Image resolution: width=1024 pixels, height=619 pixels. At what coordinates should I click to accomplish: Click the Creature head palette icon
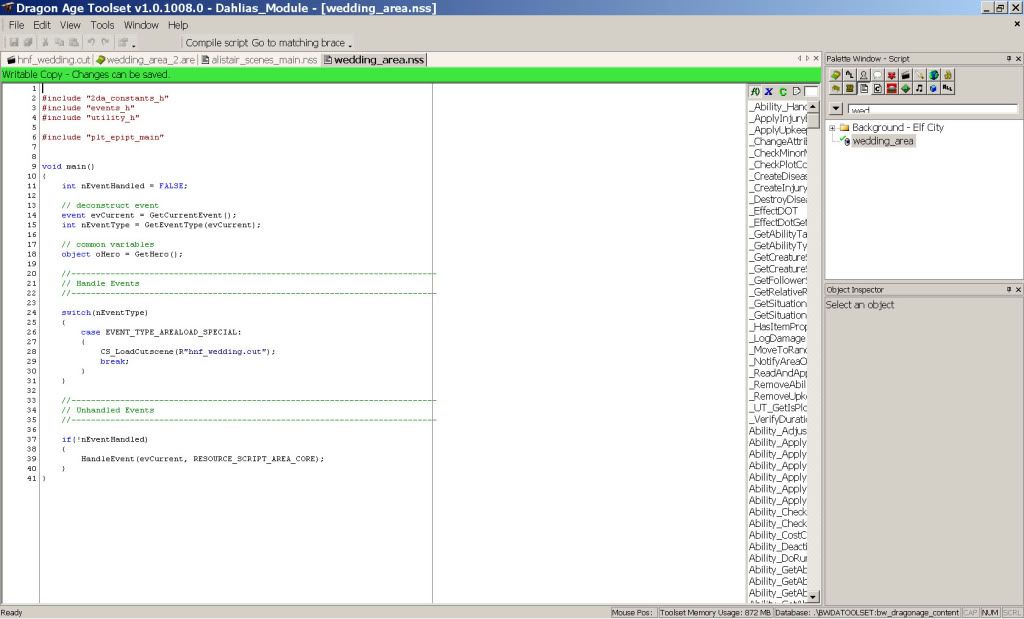click(x=863, y=75)
